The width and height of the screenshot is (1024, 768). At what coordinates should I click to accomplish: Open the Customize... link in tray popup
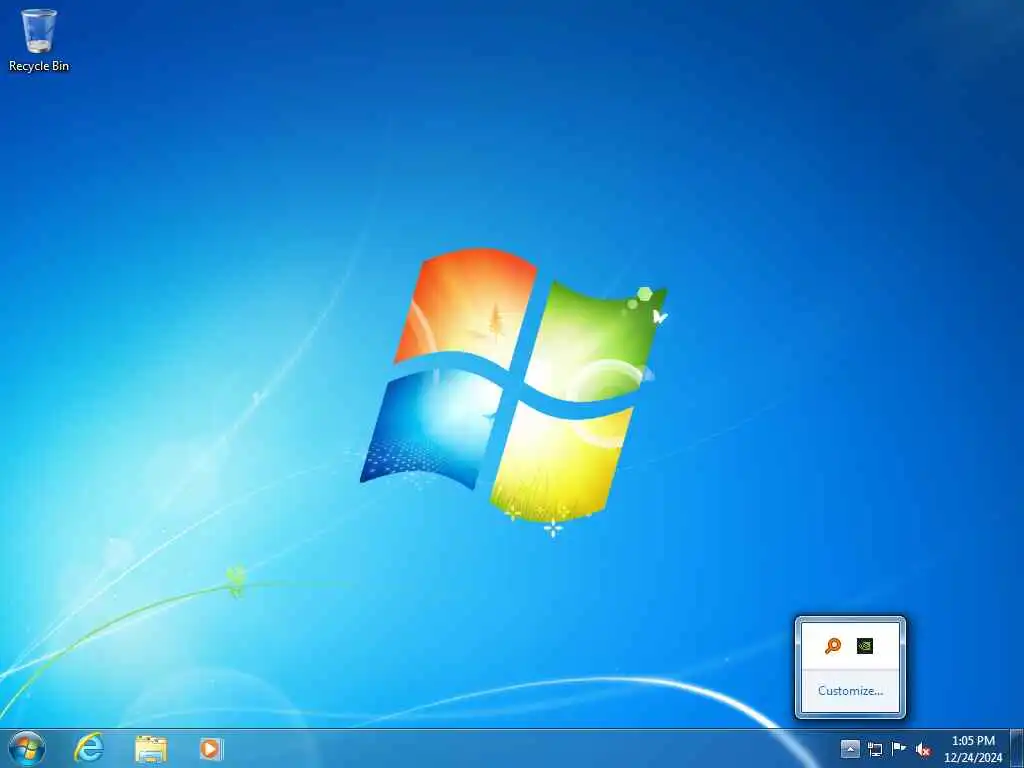850,690
